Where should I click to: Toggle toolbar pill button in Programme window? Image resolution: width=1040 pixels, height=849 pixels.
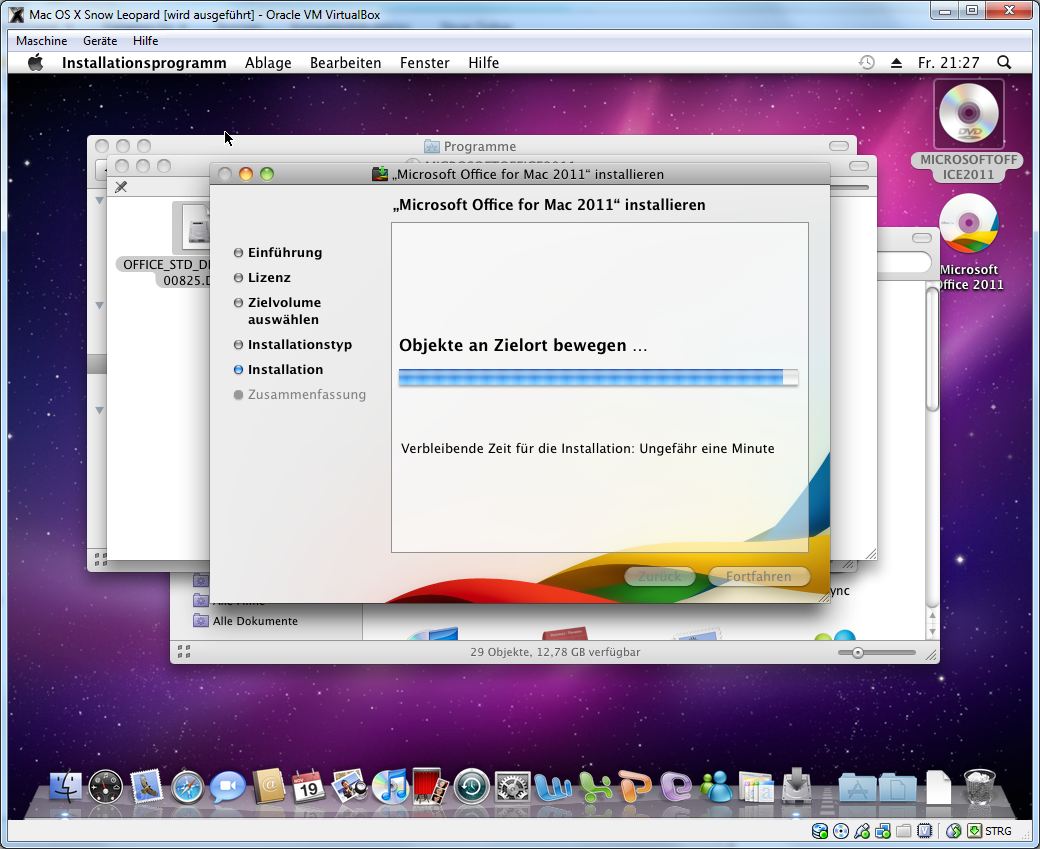point(838,146)
